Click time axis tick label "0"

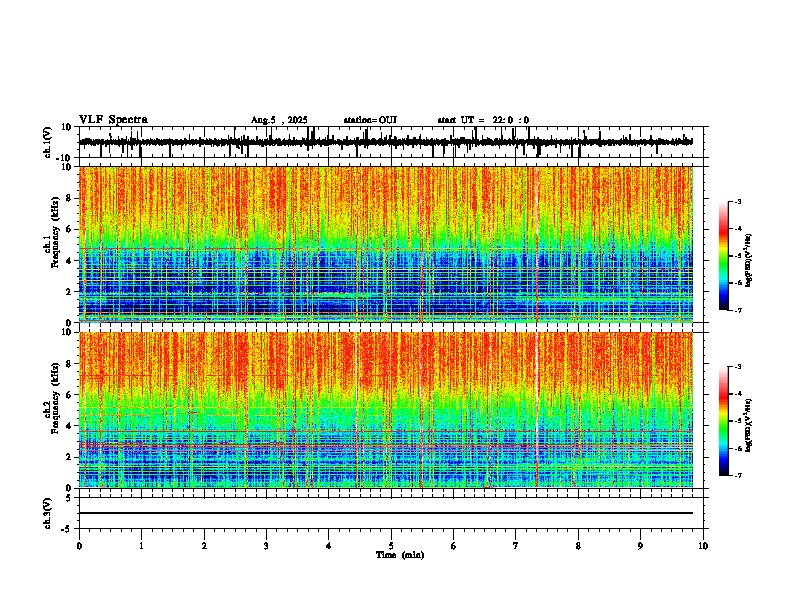click(x=79, y=546)
